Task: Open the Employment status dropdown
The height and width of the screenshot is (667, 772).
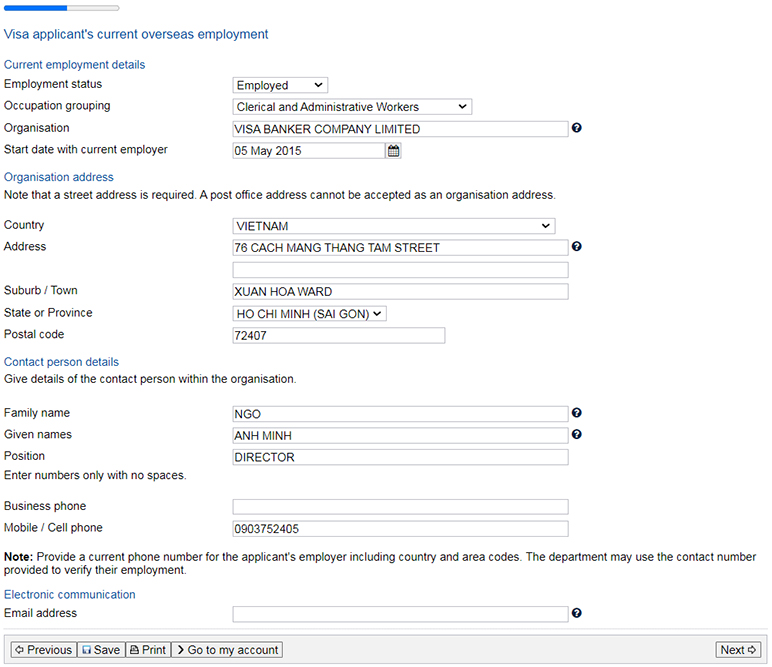Action: pos(280,85)
